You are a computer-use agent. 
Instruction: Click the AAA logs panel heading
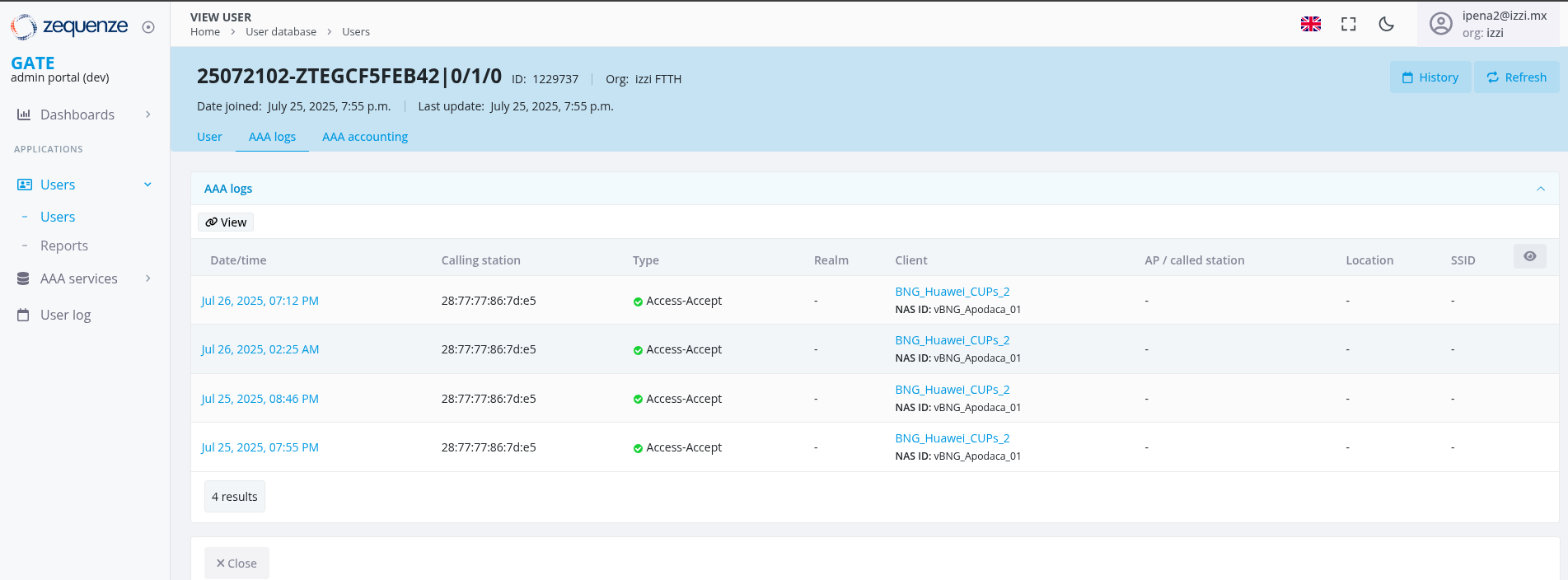[228, 189]
